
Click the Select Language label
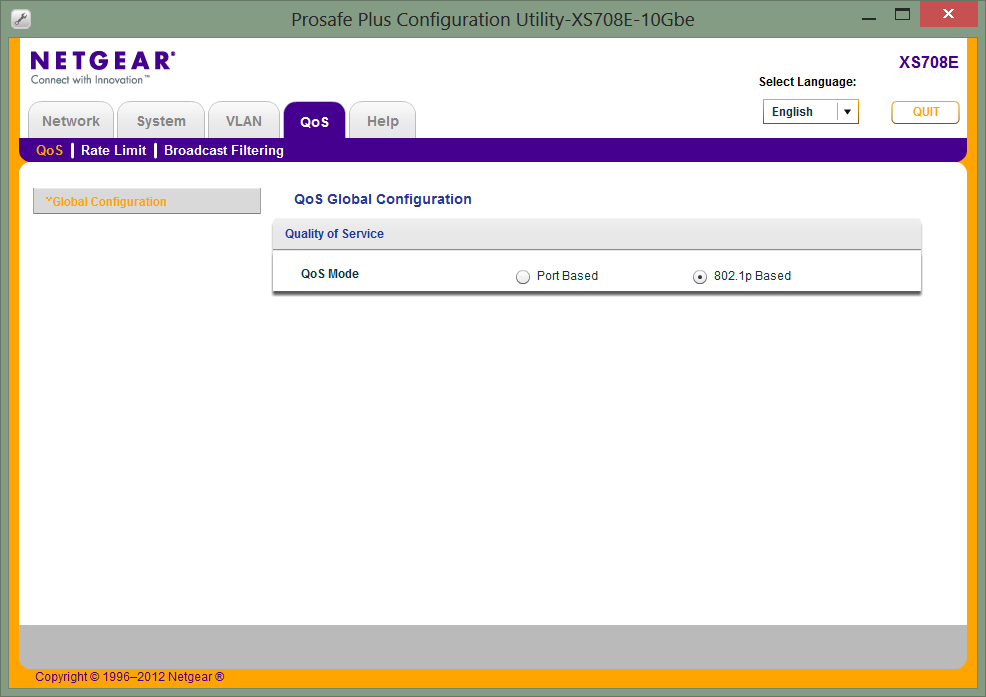pos(807,82)
